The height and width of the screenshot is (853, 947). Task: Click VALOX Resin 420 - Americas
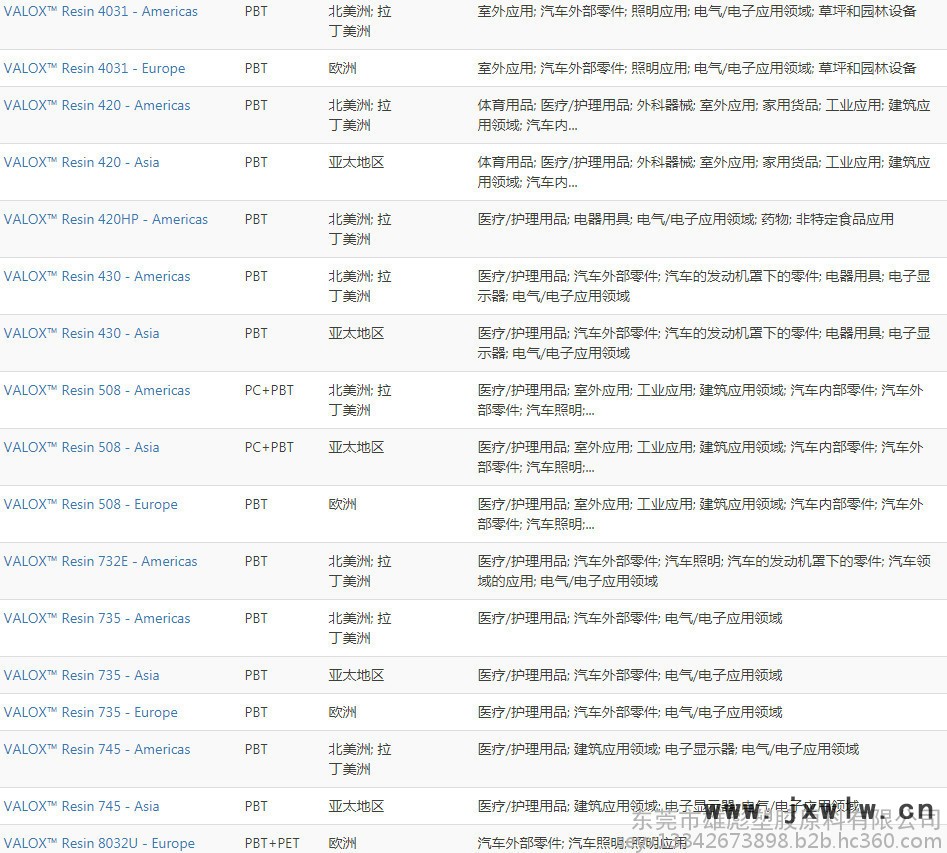(97, 106)
